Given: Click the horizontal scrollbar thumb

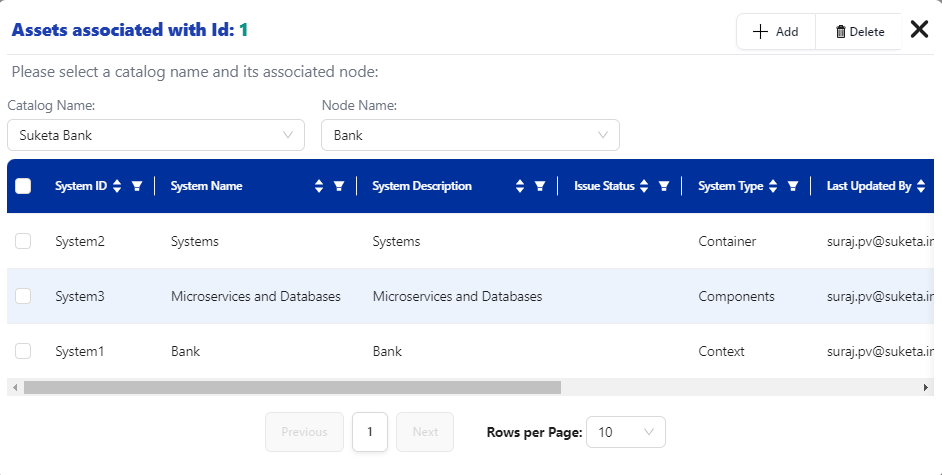Looking at the screenshot, I should point(292,387).
